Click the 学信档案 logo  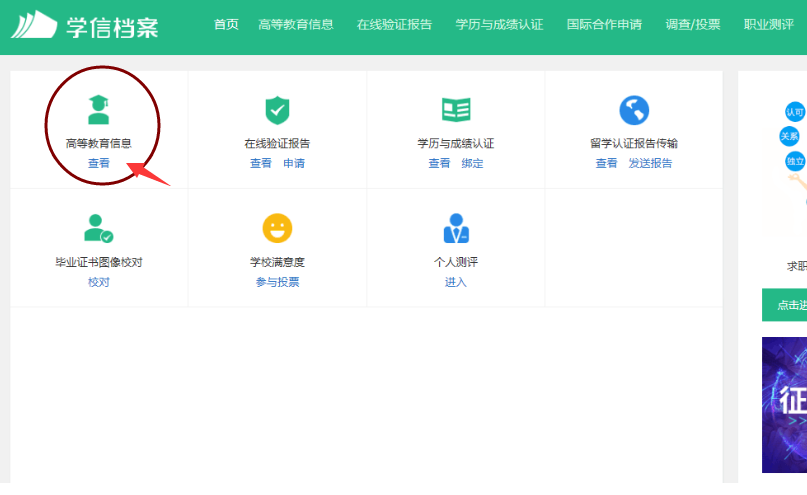84,25
